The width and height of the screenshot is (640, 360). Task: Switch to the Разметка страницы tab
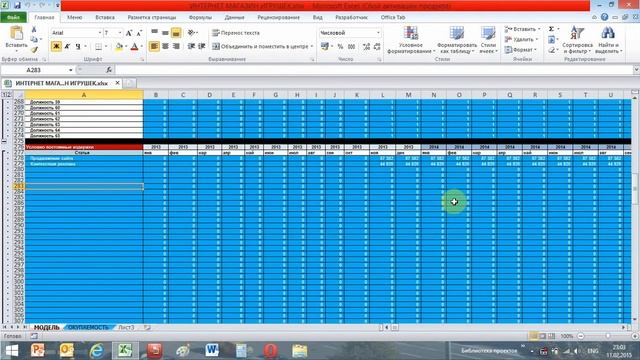152,17
